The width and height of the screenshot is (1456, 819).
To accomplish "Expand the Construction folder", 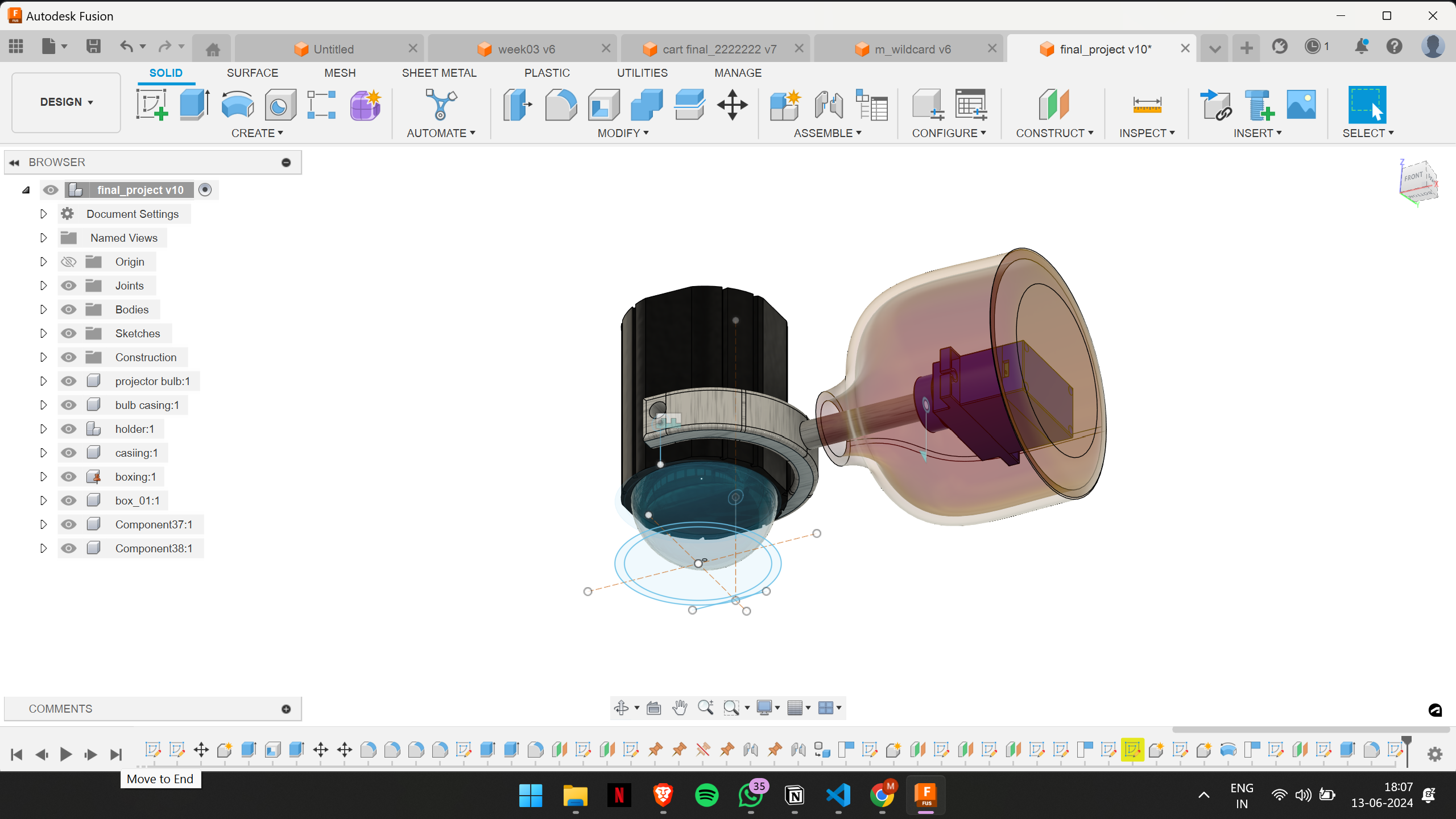I will click(x=43, y=357).
